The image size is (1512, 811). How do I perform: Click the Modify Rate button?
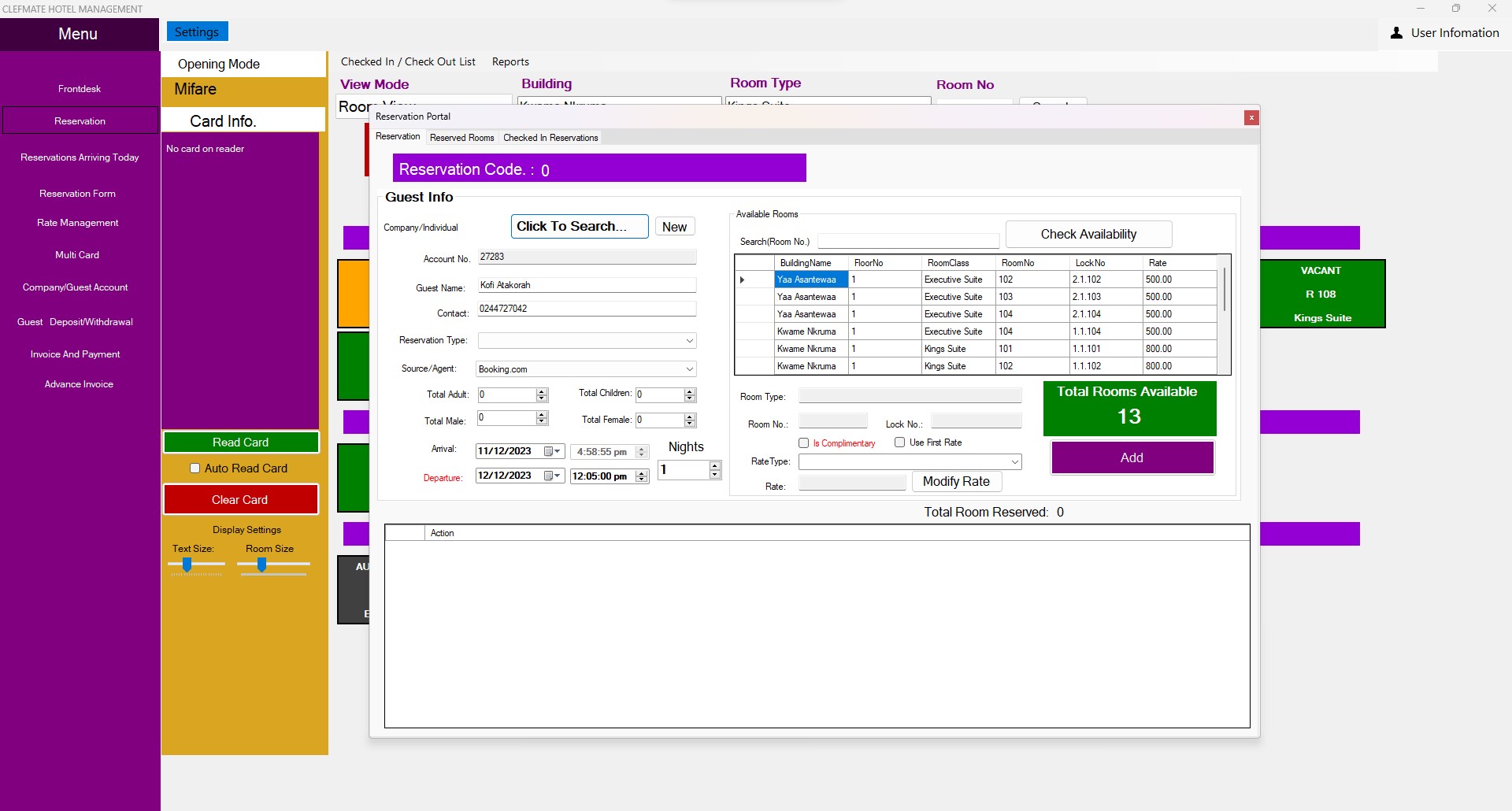tap(956, 481)
